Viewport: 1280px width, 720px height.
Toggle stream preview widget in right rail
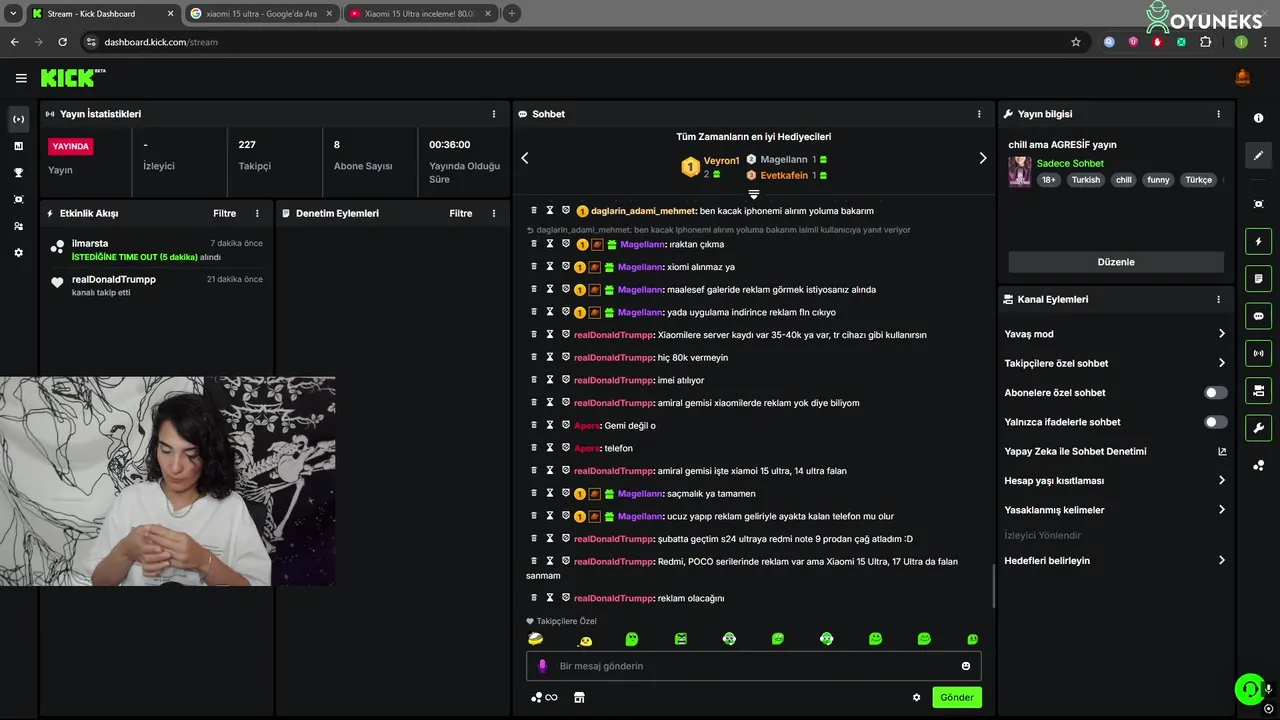coord(1258,390)
